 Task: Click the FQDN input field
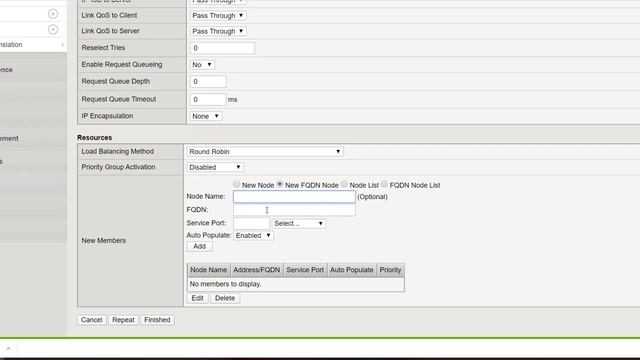pos(294,210)
